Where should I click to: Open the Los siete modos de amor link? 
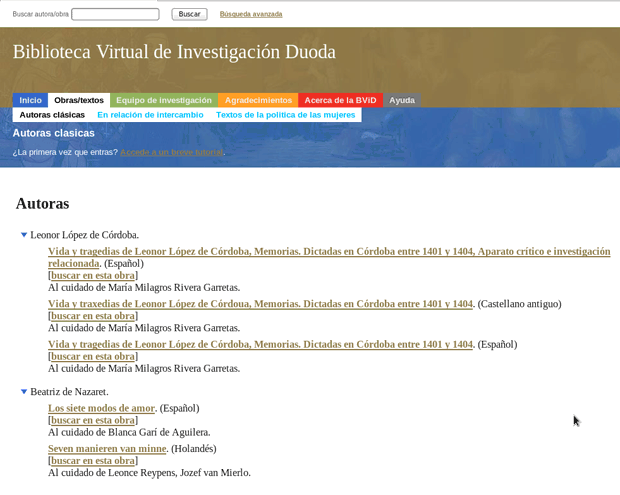coord(101,408)
